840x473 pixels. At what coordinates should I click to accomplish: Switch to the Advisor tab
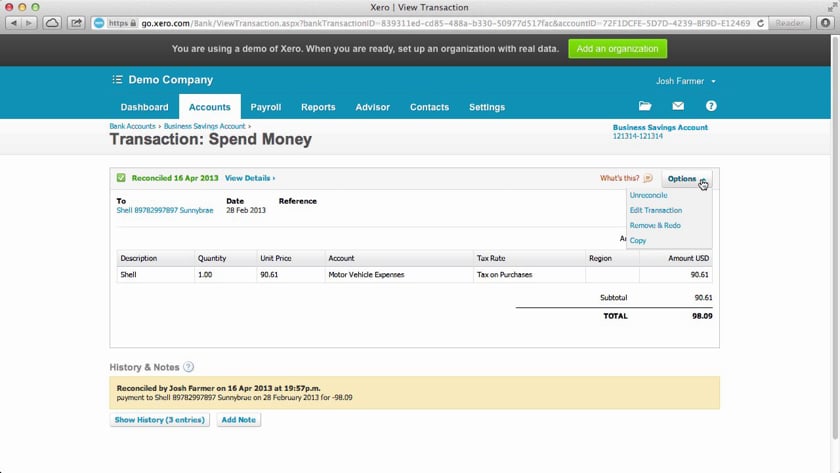[x=372, y=107]
